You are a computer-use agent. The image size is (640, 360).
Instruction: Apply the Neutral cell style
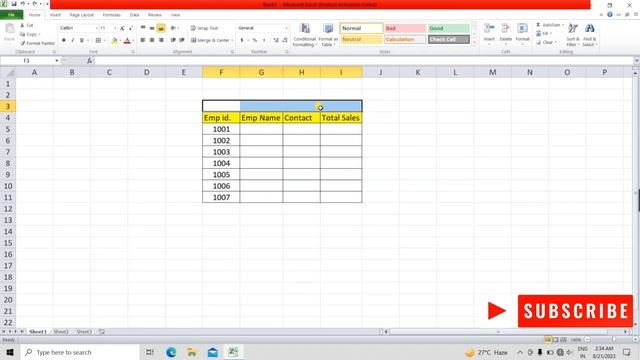(361, 40)
